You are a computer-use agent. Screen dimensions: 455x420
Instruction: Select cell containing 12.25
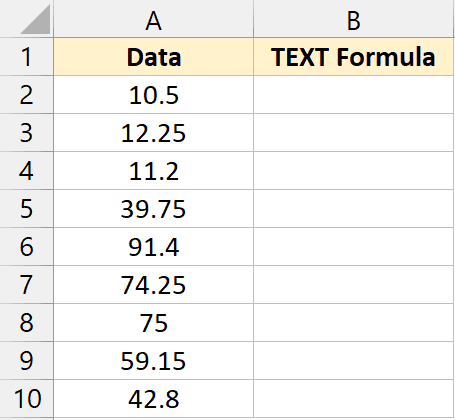154,133
